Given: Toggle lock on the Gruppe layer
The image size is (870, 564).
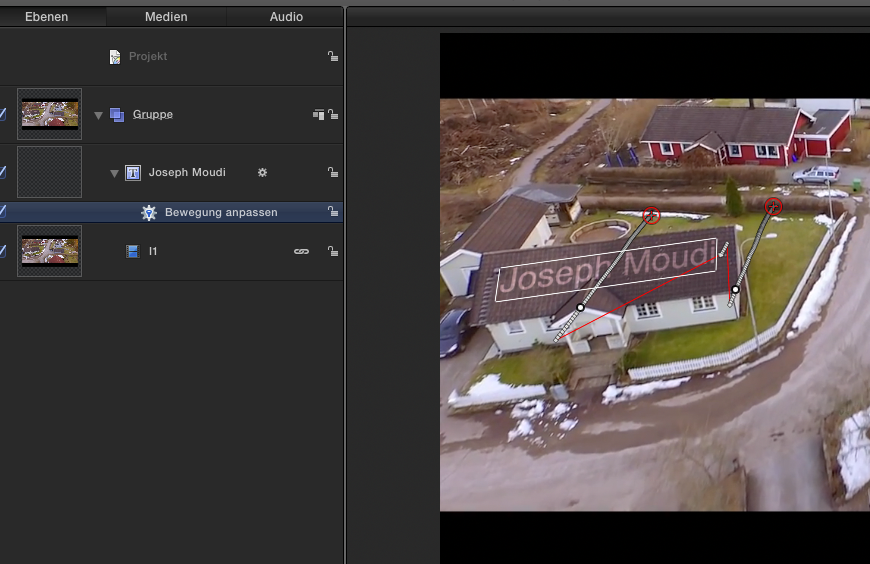Looking at the screenshot, I should coord(332,114).
